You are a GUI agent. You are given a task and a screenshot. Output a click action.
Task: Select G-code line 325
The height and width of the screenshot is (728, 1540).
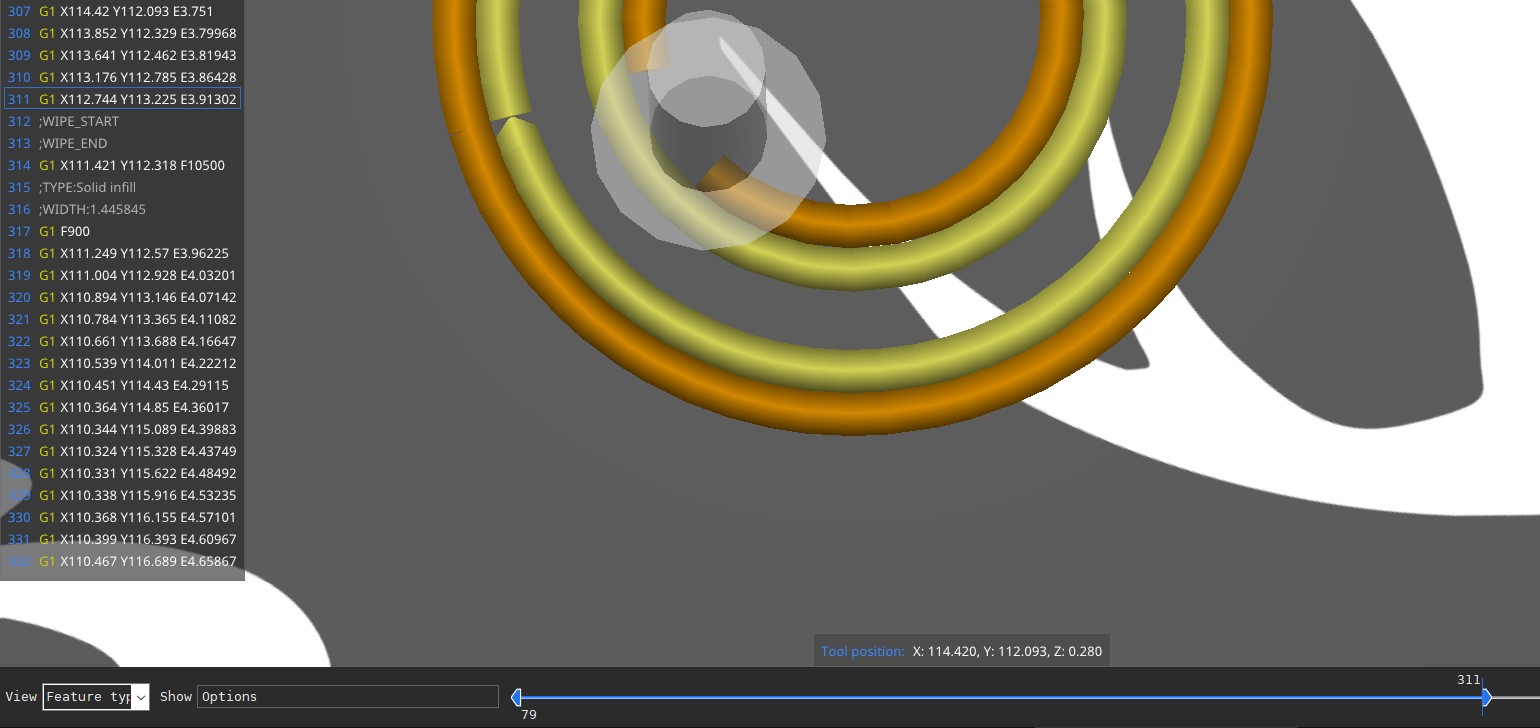click(122, 407)
